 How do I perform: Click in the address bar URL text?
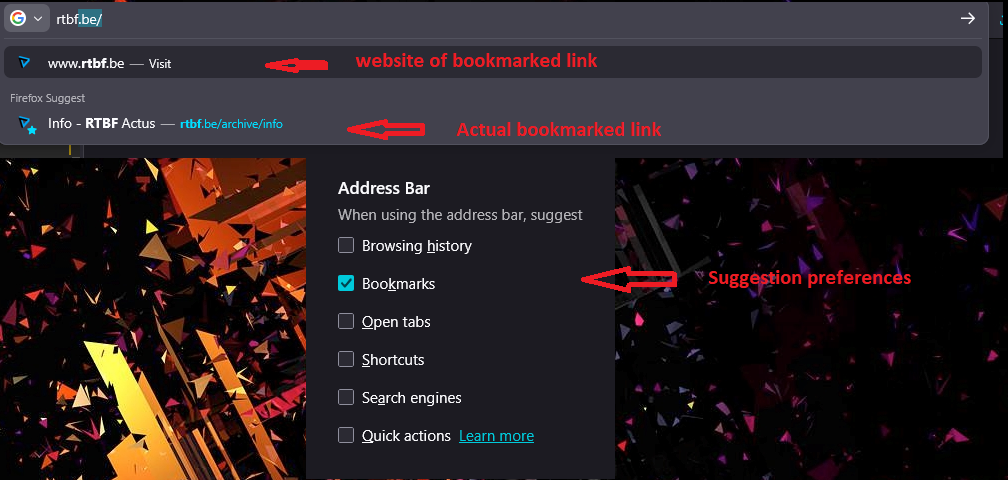80,19
